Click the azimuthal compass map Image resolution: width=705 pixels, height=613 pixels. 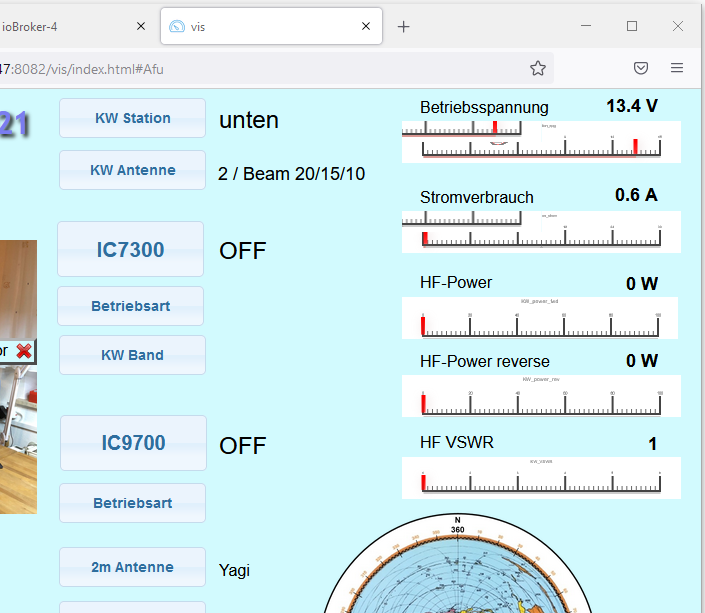point(457,563)
